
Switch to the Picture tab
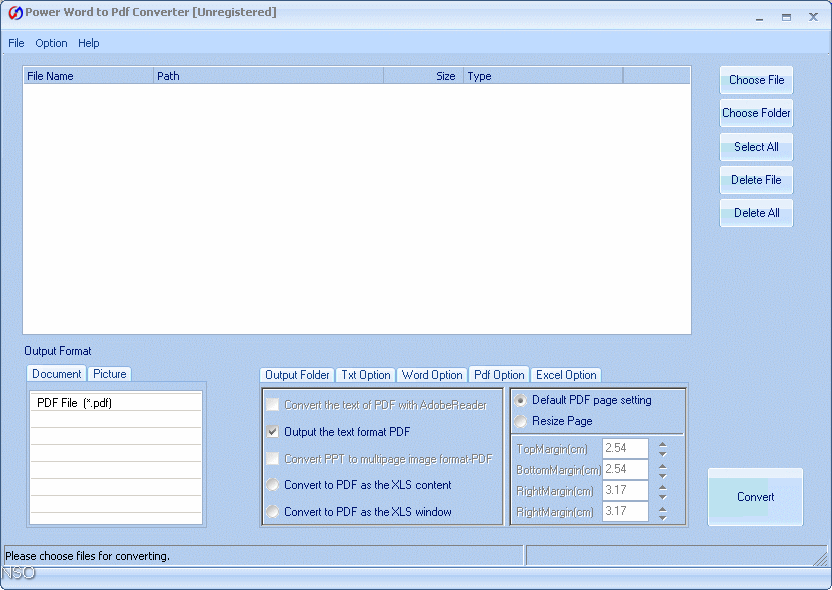pos(110,374)
